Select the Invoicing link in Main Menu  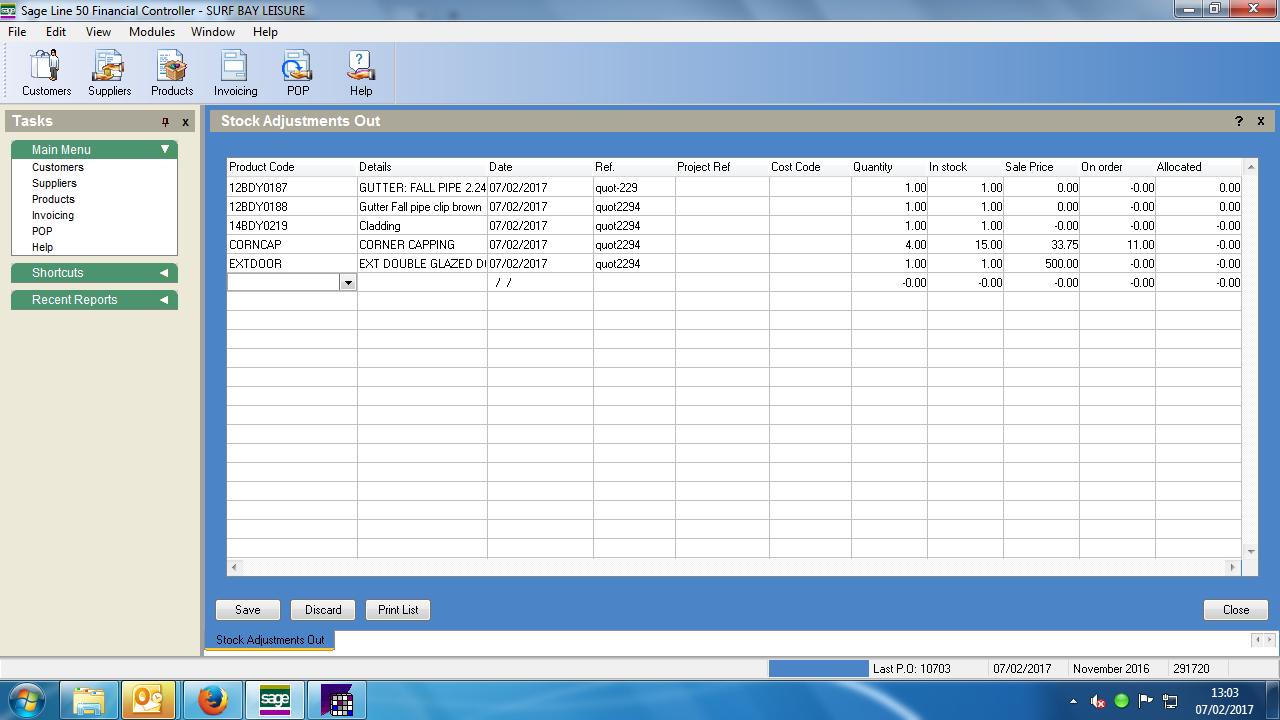(53, 215)
